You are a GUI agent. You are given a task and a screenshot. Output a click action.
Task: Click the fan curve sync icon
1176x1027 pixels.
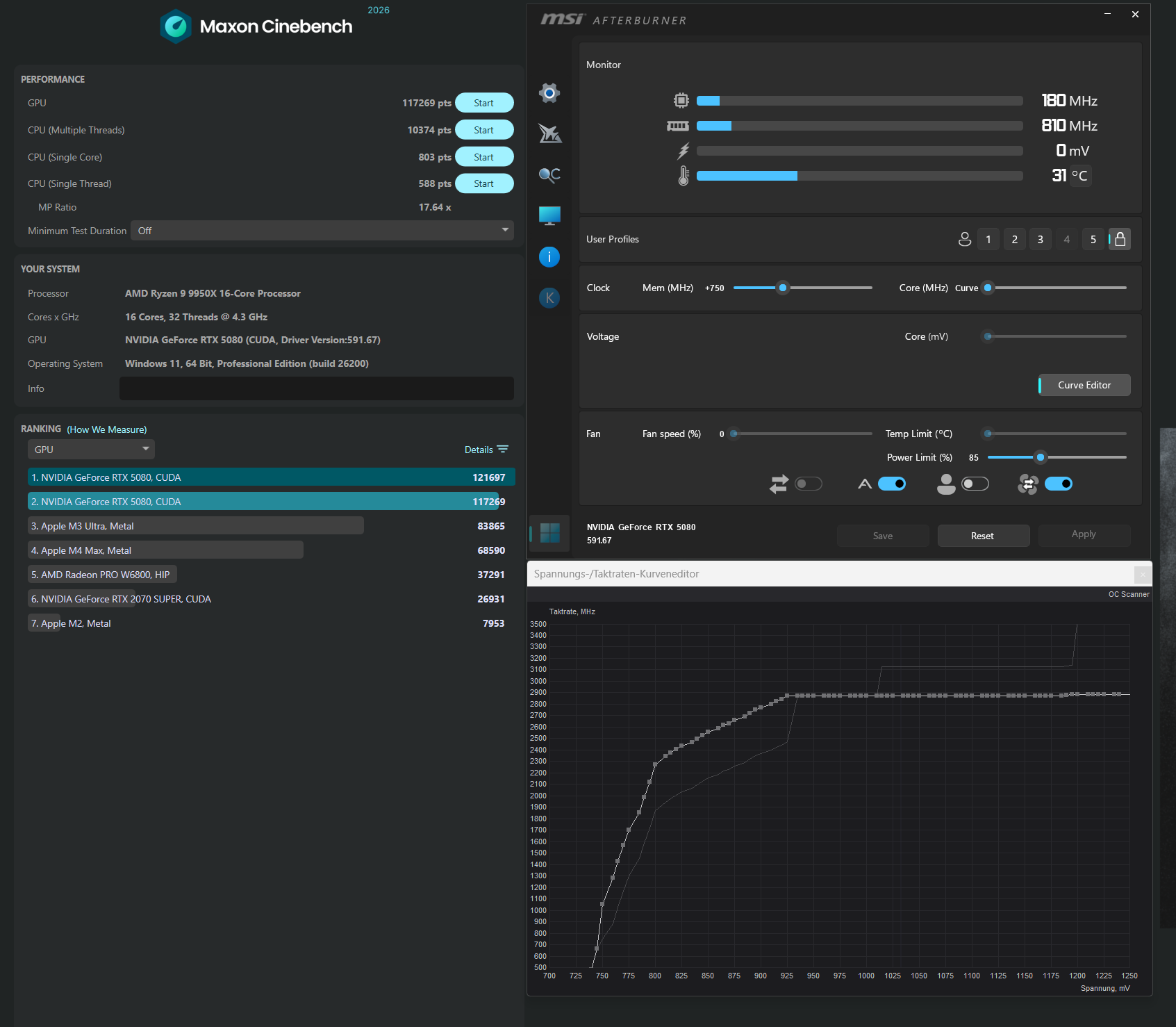1028,484
